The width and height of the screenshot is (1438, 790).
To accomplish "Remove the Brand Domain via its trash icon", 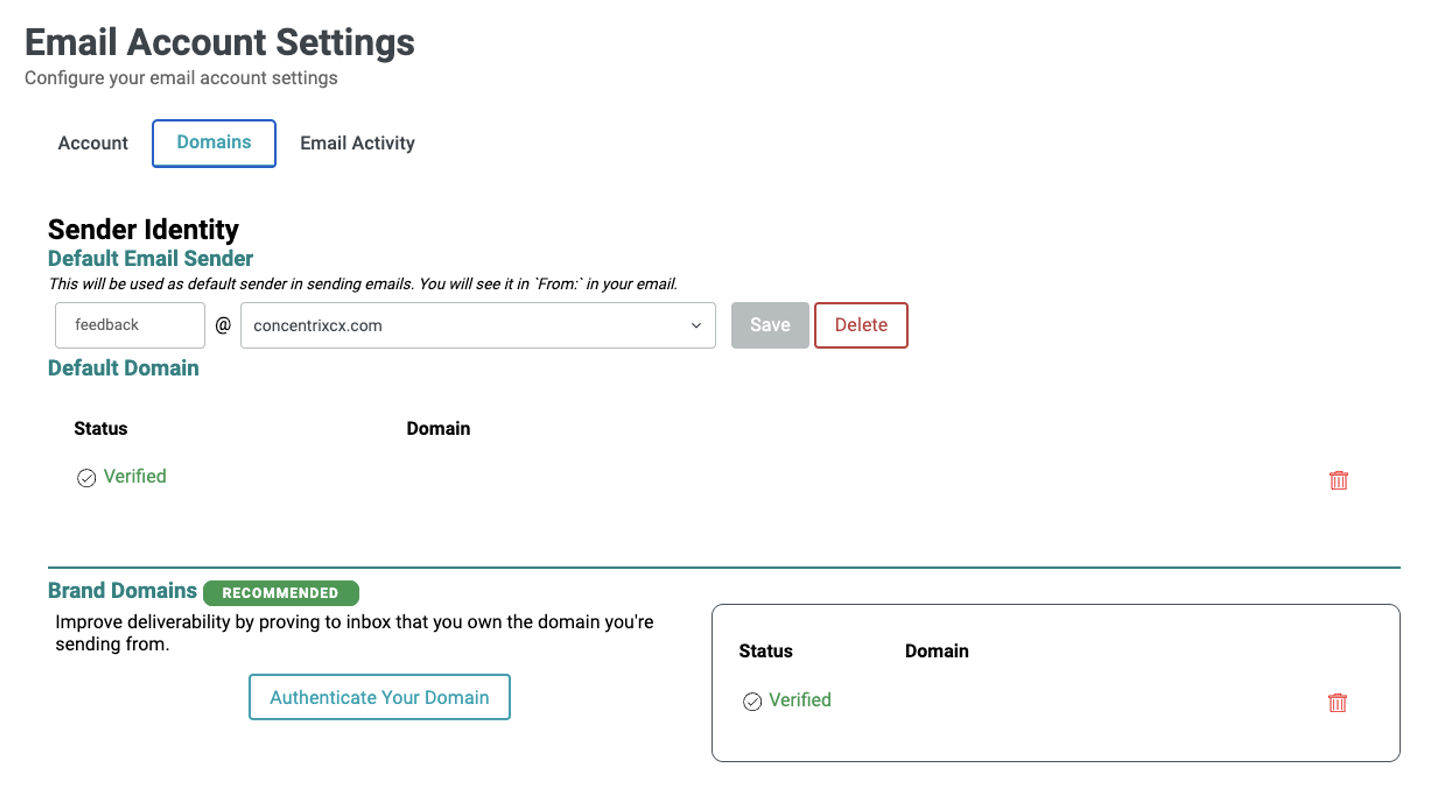I will (x=1338, y=703).
